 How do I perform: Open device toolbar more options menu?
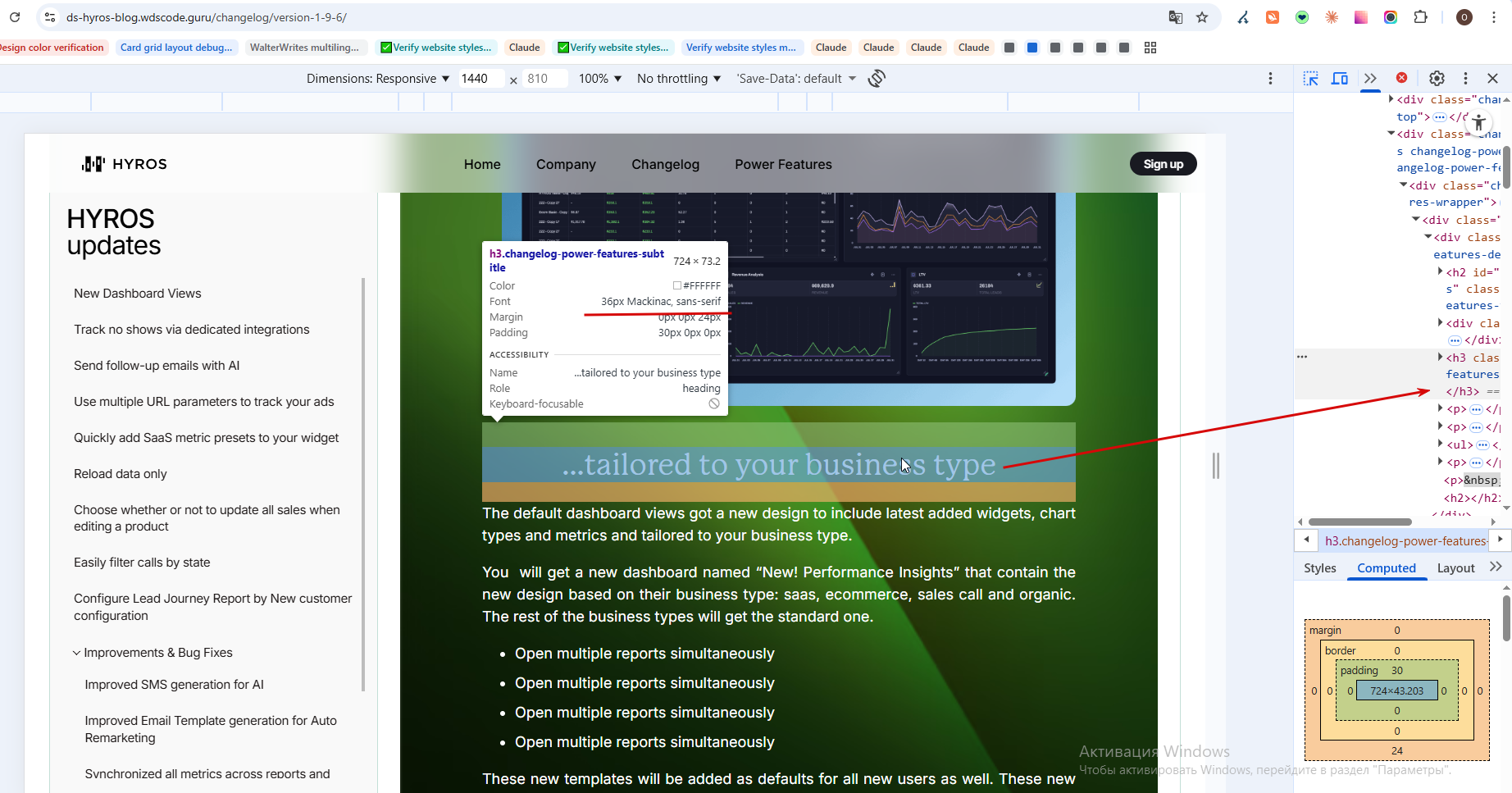(x=1271, y=79)
